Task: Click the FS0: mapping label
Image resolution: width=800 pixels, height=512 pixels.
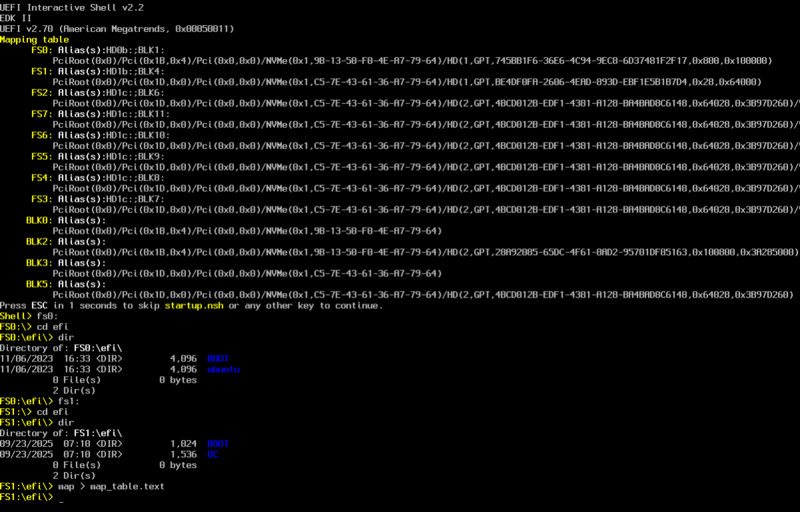Action: tap(42, 50)
